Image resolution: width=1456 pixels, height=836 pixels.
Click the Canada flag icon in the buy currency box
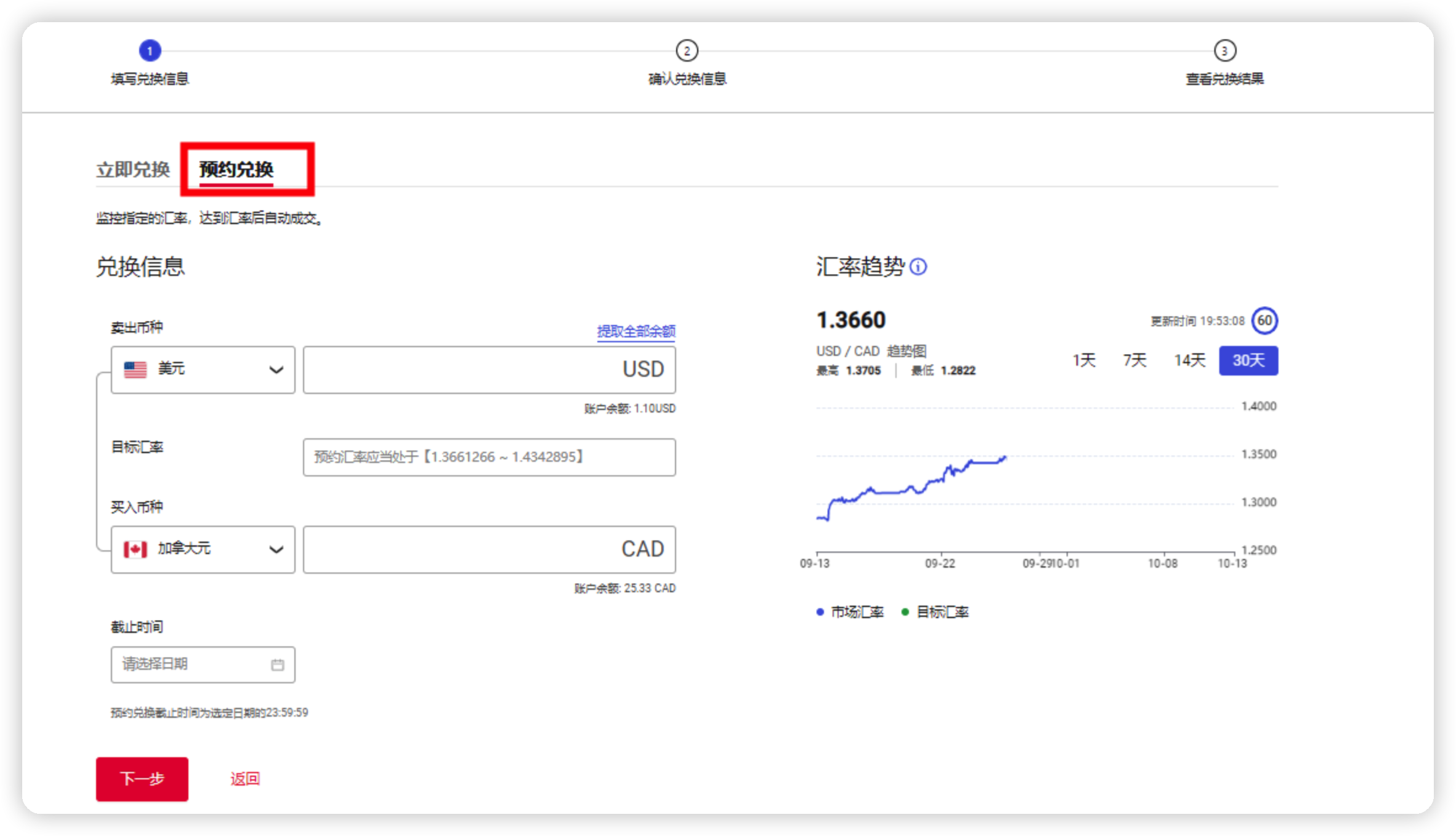pos(135,549)
